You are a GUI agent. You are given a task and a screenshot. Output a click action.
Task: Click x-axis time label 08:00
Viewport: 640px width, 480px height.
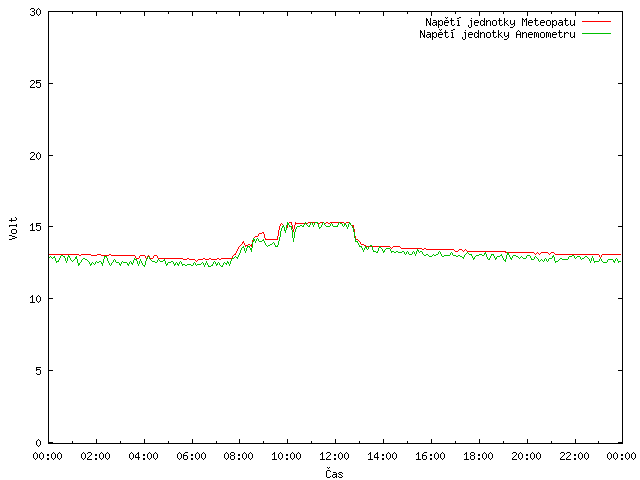239,456
